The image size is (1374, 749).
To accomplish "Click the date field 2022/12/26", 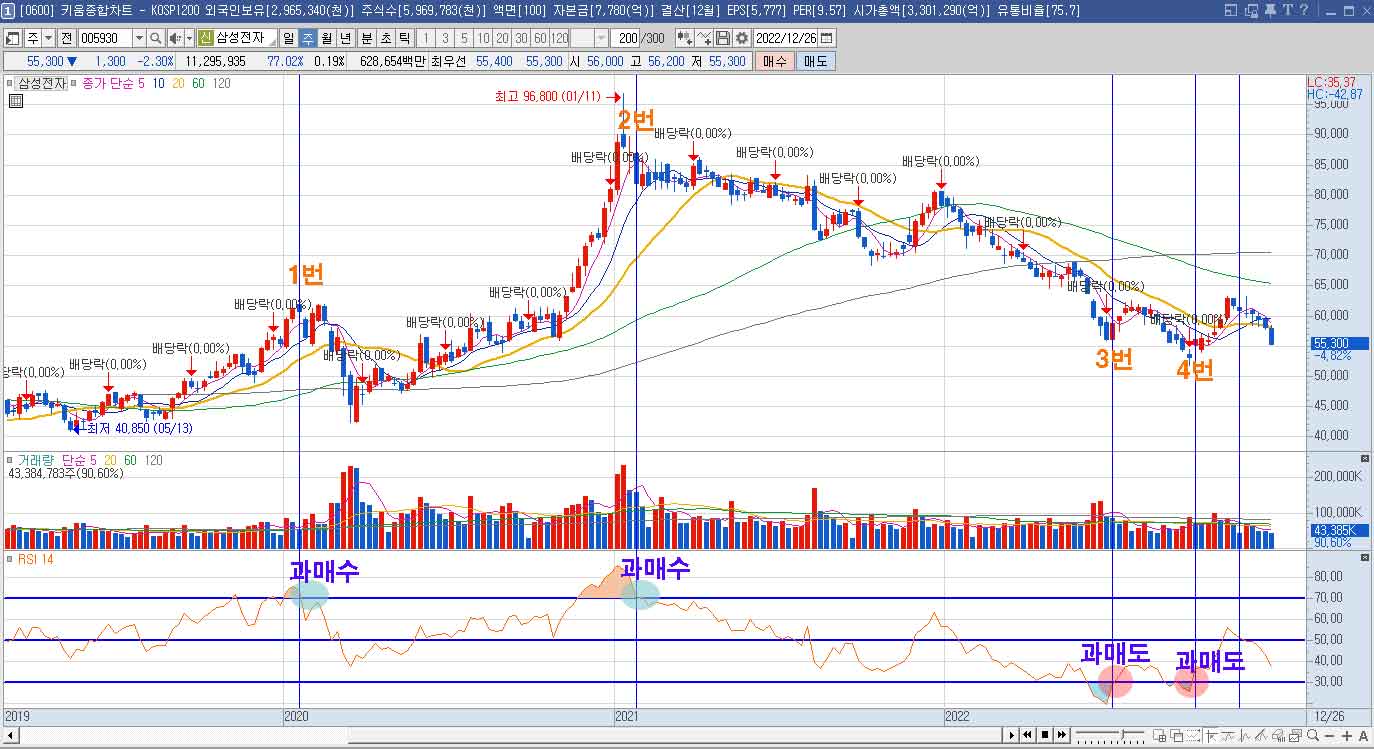I will (786, 38).
